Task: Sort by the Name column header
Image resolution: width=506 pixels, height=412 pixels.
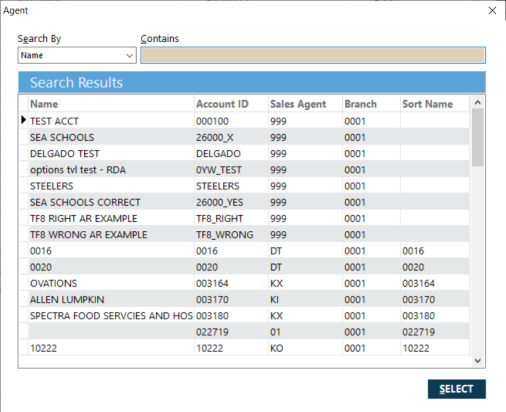Action: (x=111, y=104)
